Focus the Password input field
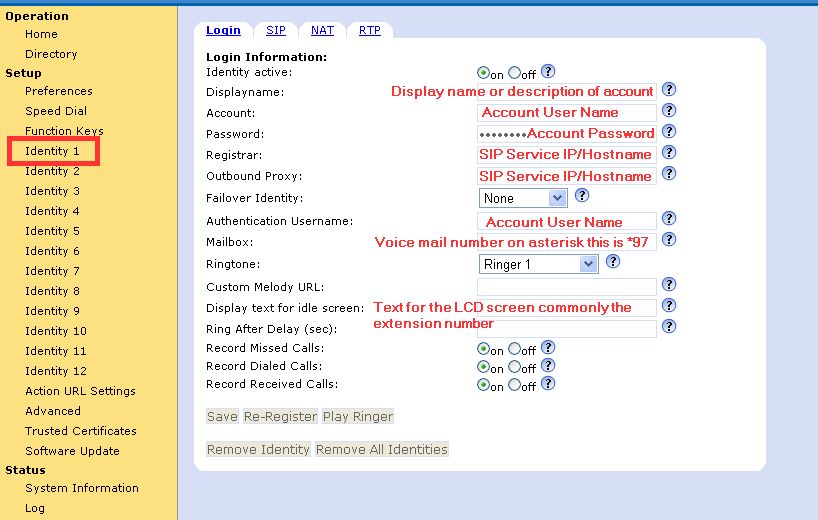The image size is (818, 520). (x=567, y=134)
